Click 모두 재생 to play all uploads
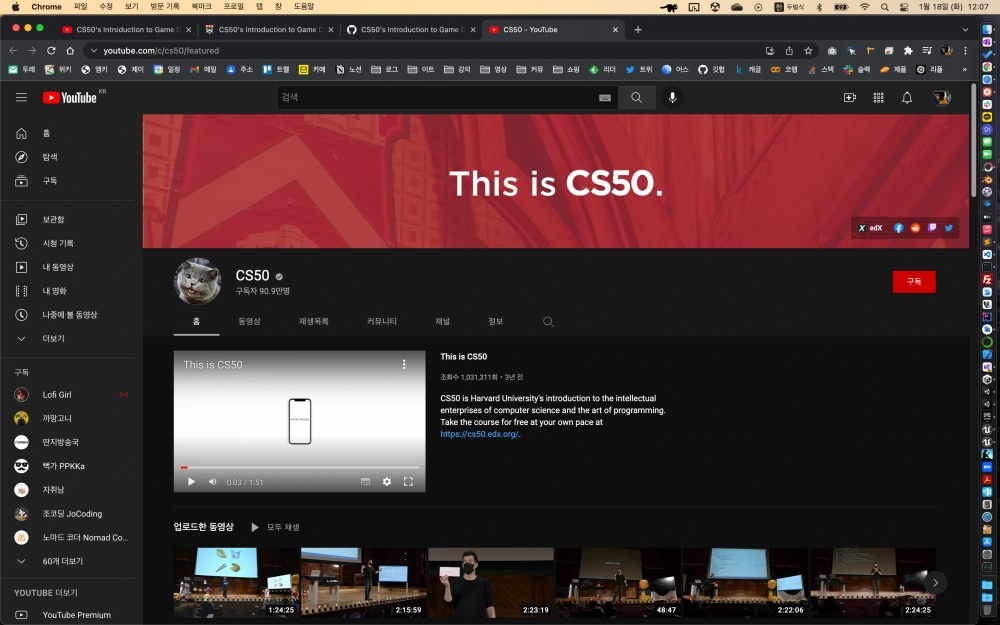The image size is (1000, 625). coord(275,527)
